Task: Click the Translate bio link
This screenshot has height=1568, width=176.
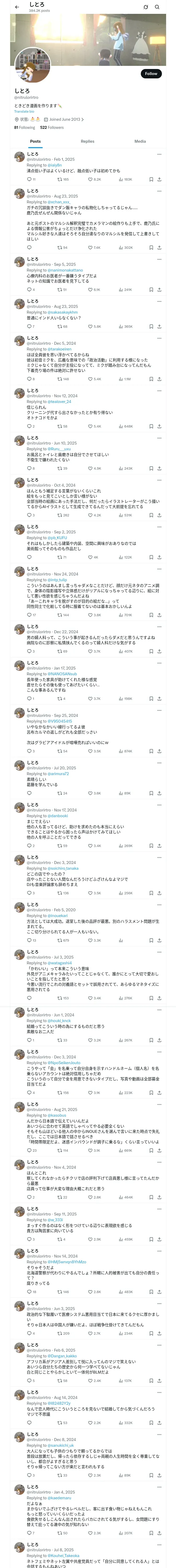Action: click(24, 111)
